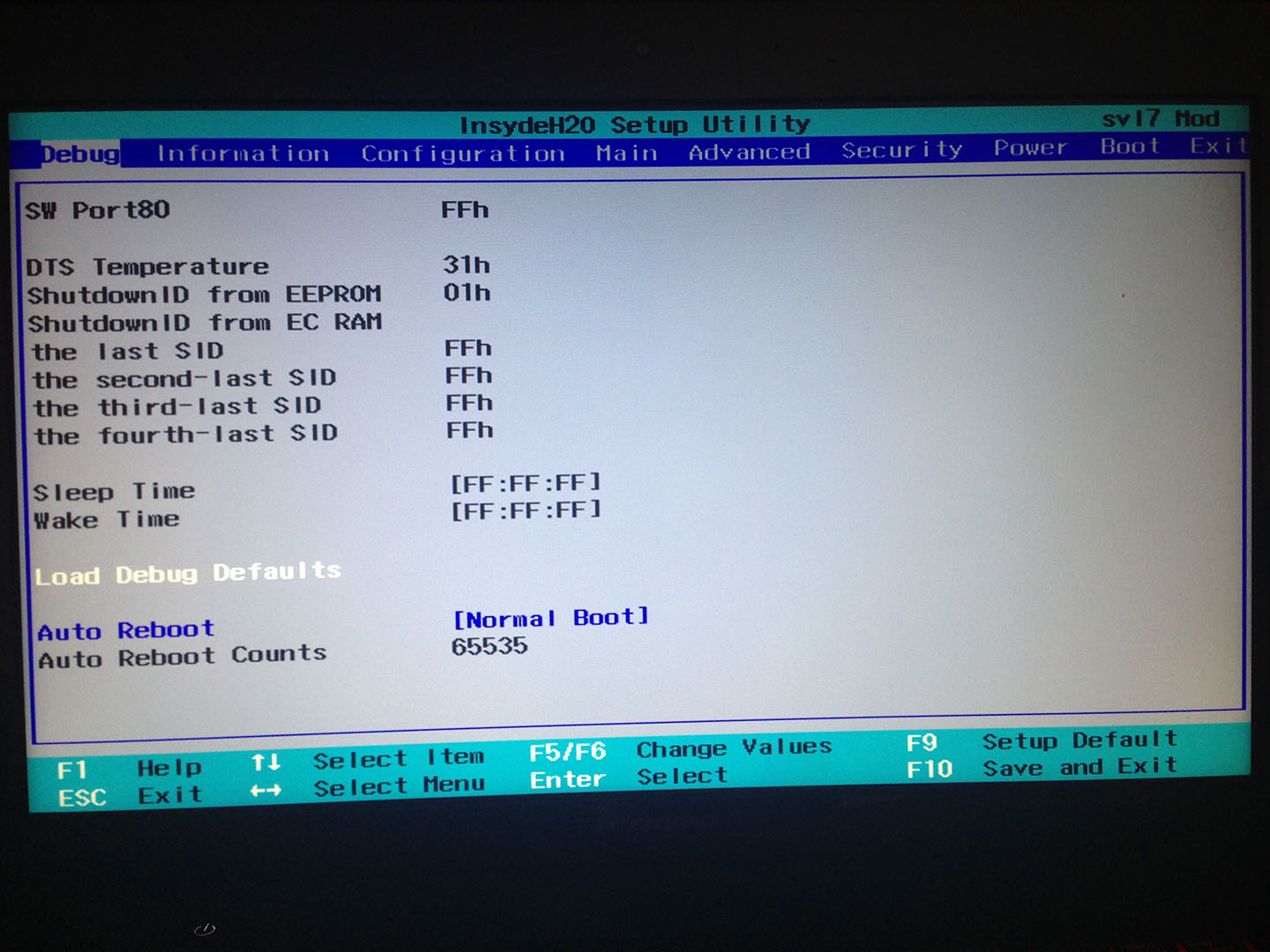Click the Auto Reboot Counts label
Screen dimensions: 1270x952
click(x=183, y=657)
